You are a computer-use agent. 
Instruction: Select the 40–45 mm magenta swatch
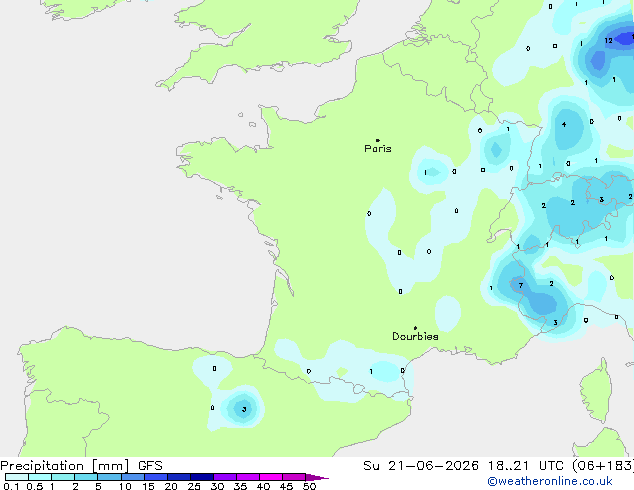tap(271, 477)
